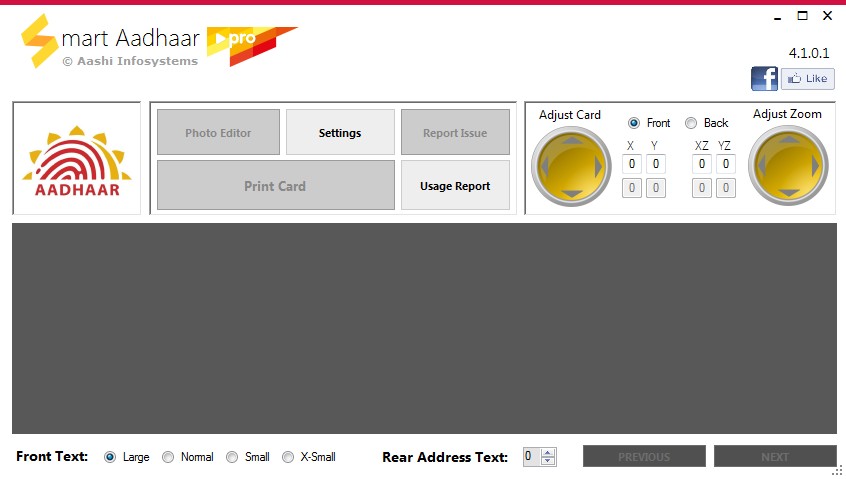Increase the Rear Address Text value
This screenshot has height=479, width=846.
coord(548,453)
